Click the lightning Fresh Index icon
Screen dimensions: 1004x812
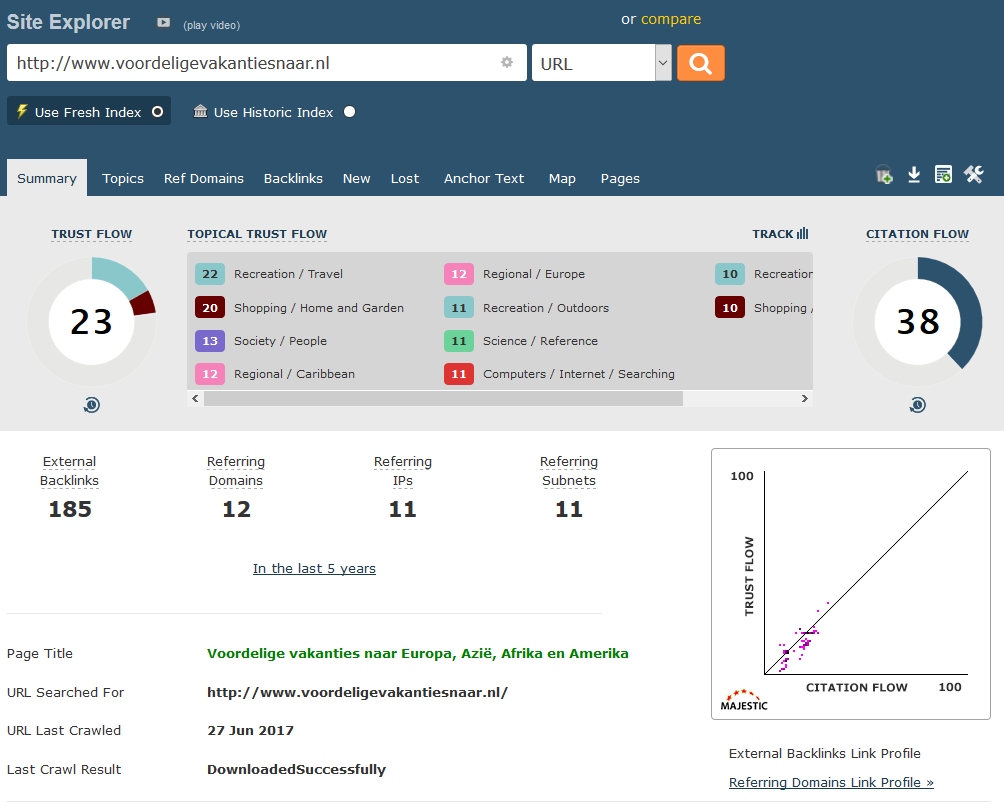coord(22,111)
